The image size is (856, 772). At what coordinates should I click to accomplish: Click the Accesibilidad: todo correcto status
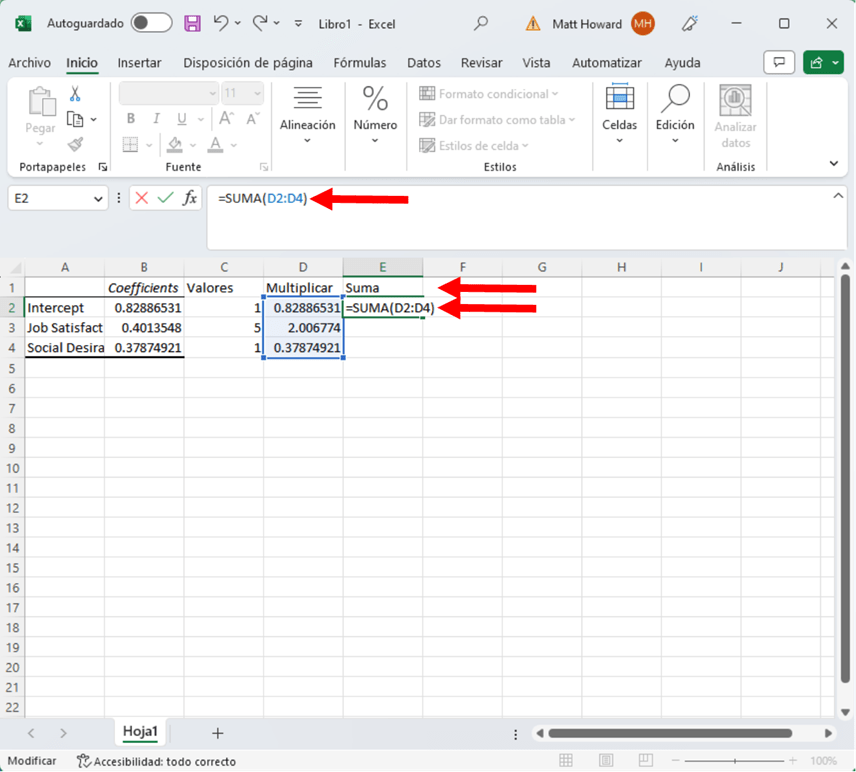click(x=156, y=761)
